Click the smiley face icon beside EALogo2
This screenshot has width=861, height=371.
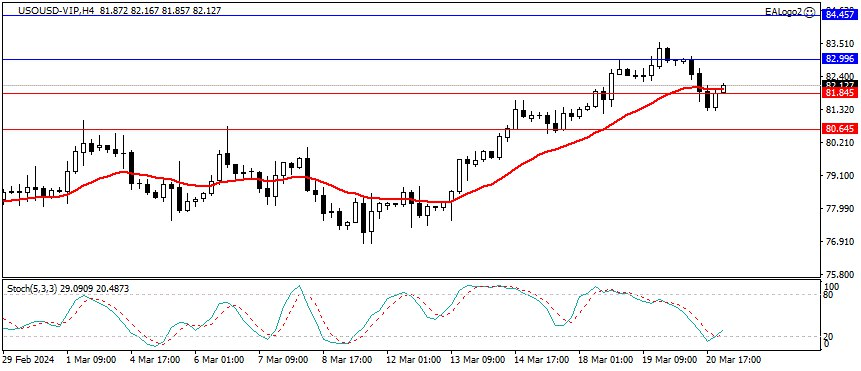[x=810, y=12]
